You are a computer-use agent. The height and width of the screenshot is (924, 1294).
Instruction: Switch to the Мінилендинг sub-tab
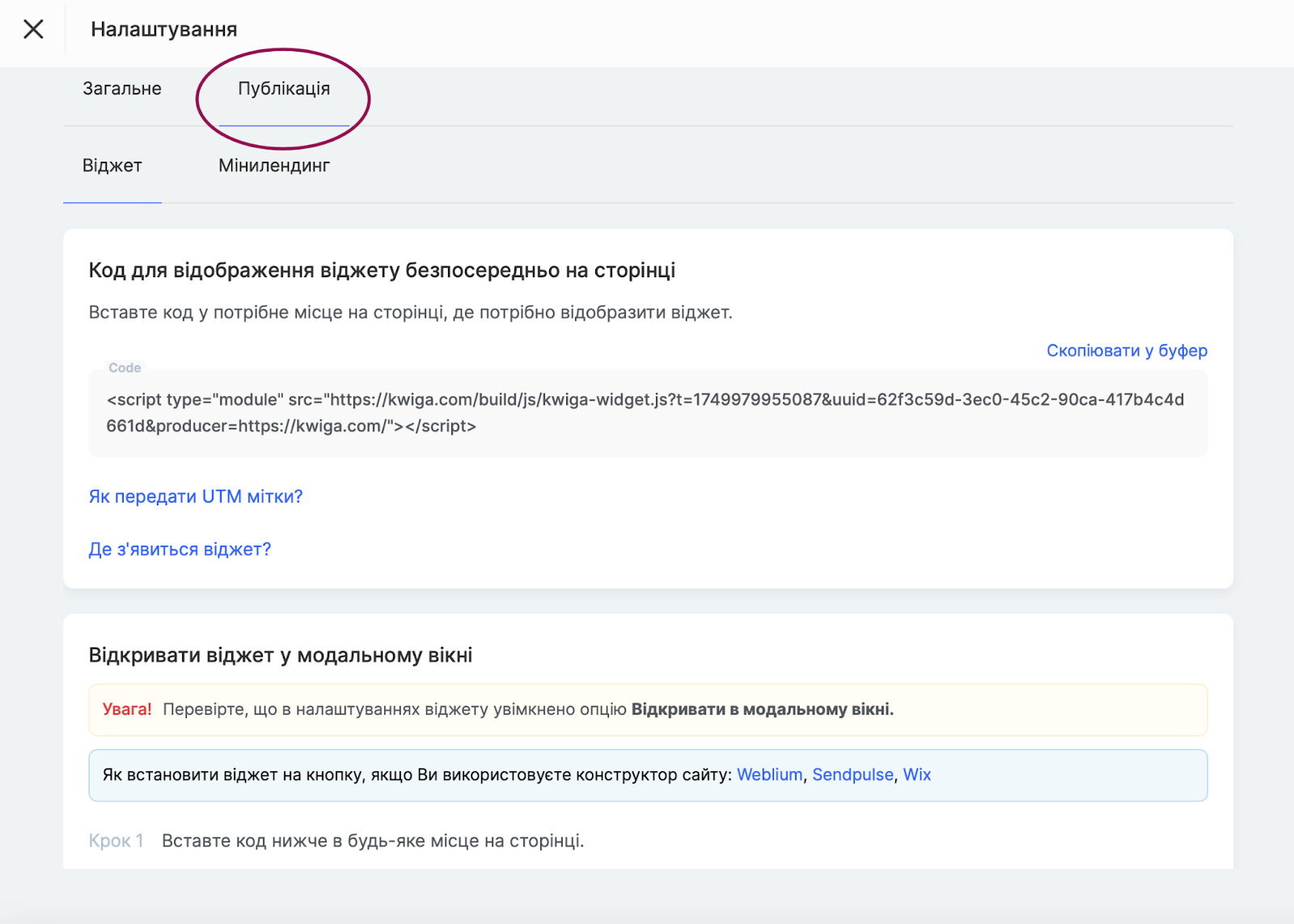[274, 166]
